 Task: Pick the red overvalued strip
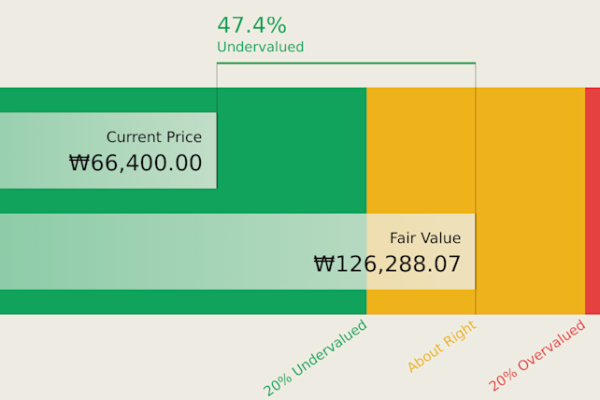coord(592,200)
